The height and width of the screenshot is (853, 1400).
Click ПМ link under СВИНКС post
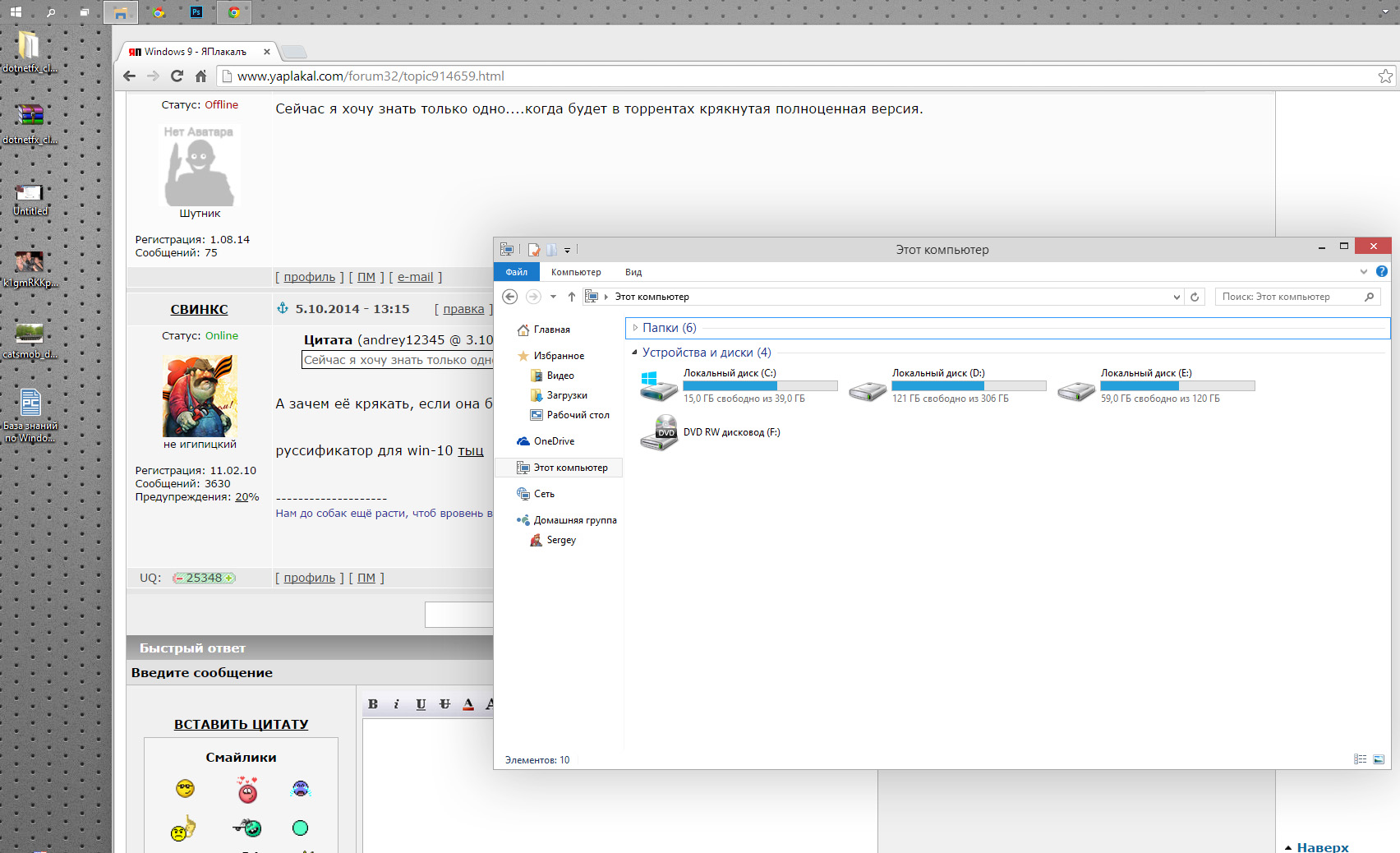click(366, 578)
